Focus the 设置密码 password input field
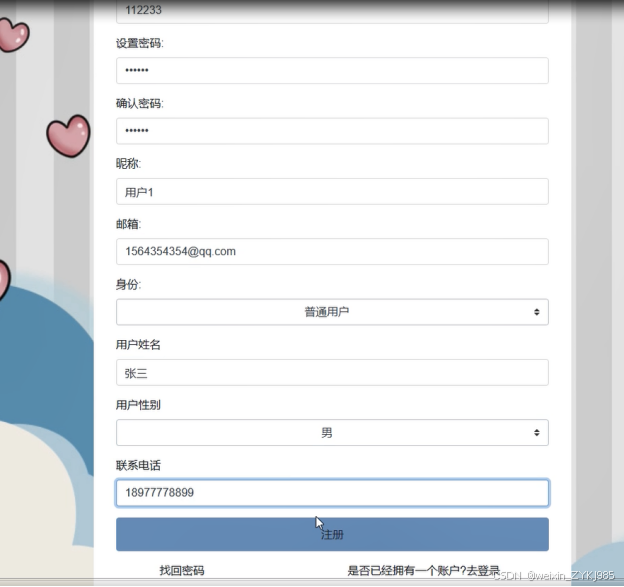624x587 pixels. pyautogui.click(x=332, y=71)
